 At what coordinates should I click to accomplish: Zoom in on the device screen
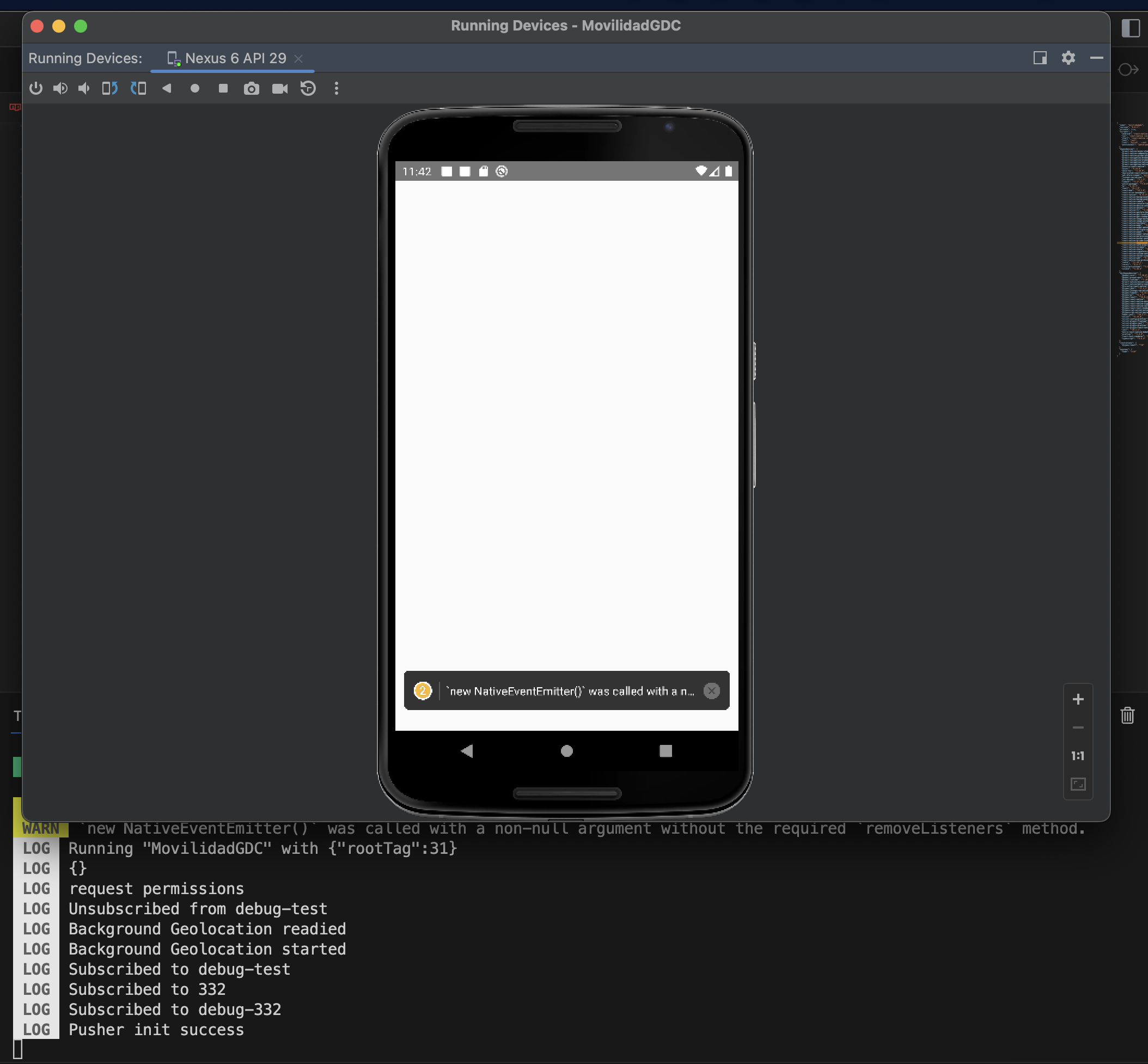click(x=1078, y=699)
